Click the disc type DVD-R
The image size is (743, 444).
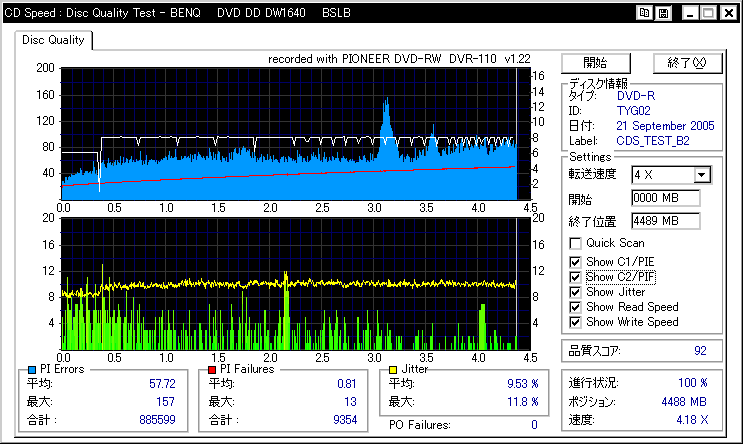point(636,96)
